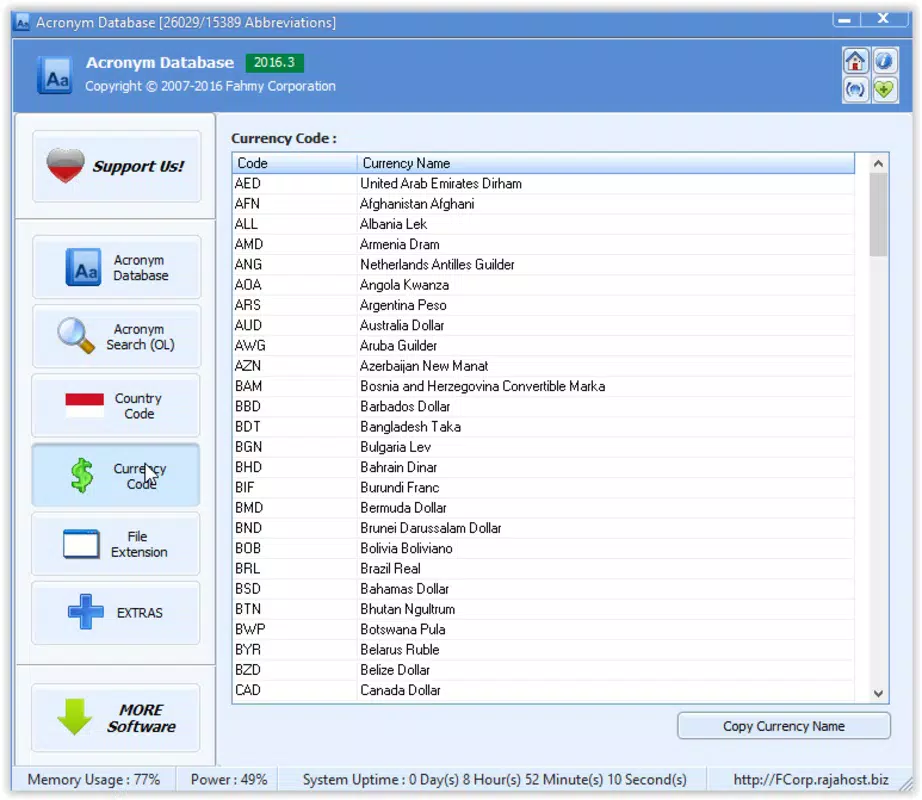922x800 pixels.
Task: Switch to Acronym Search (OL)
Action: [116, 336]
